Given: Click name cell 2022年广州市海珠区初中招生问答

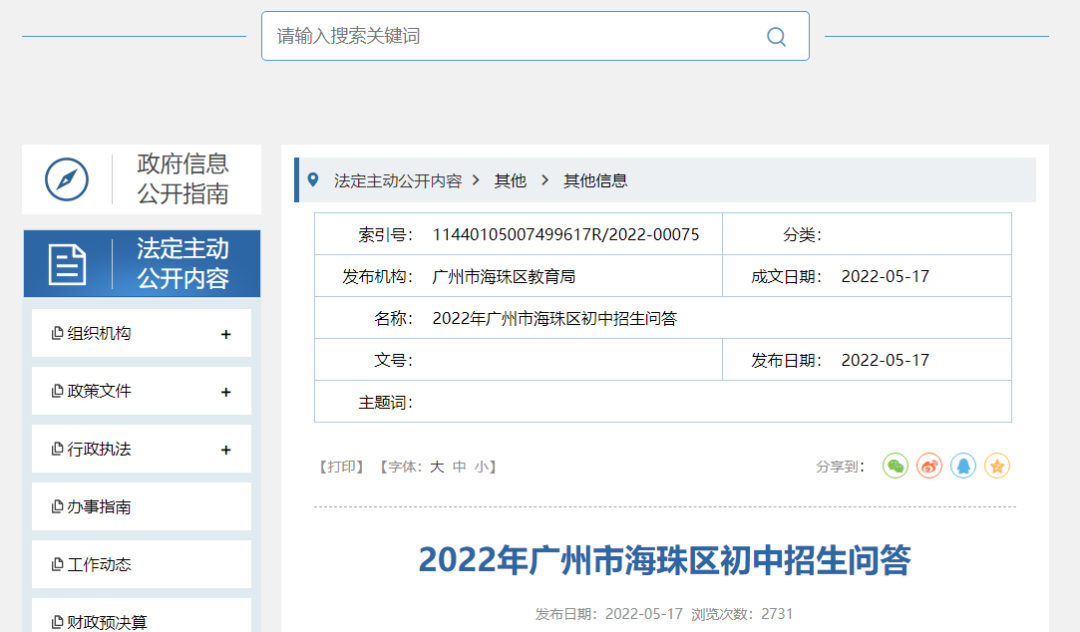Looking at the screenshot, I should tap(554, 319).
